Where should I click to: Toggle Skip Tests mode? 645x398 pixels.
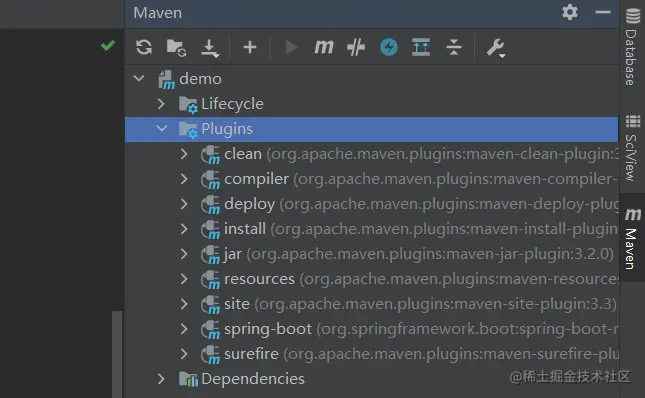[356, 47]
